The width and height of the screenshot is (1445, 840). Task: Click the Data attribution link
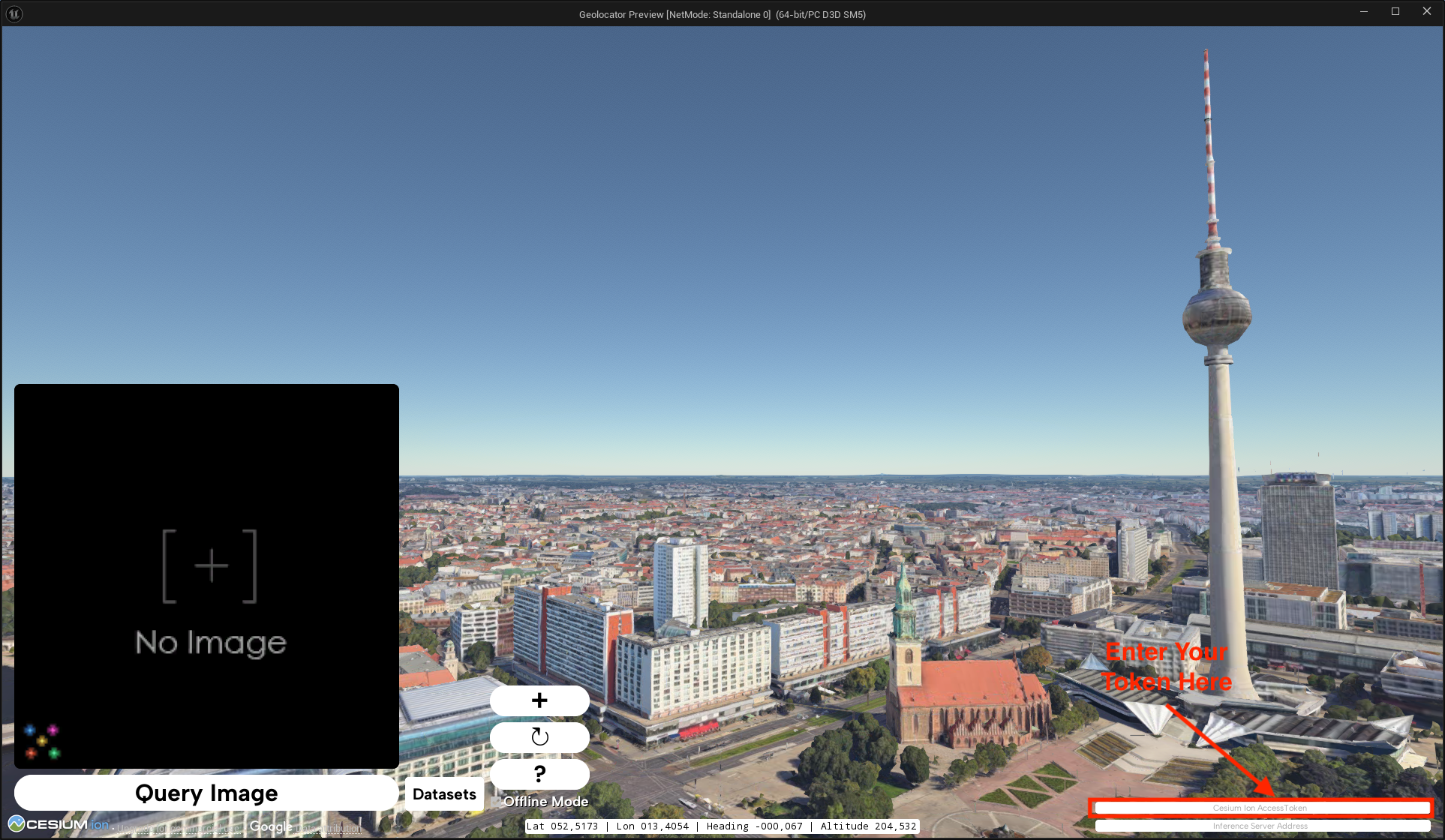pyautogui.click(x=328, y=828)
